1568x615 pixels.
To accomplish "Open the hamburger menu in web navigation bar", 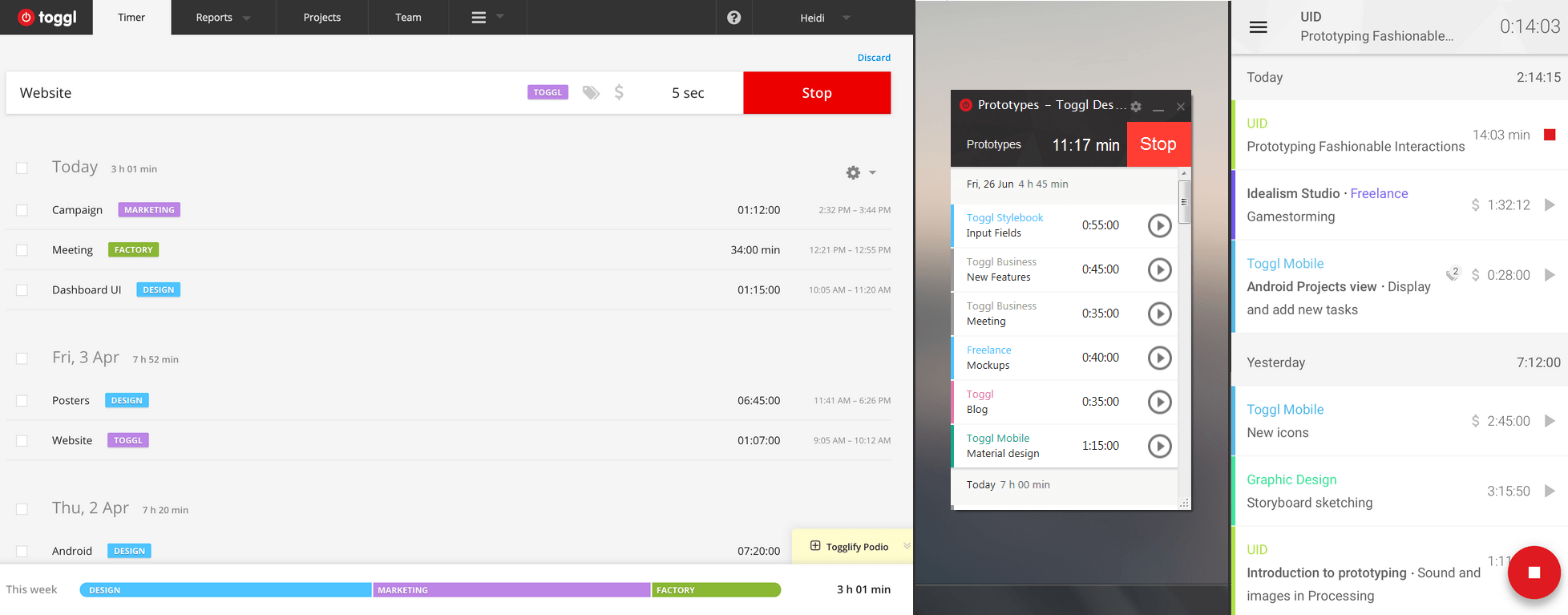I will 479,18.
